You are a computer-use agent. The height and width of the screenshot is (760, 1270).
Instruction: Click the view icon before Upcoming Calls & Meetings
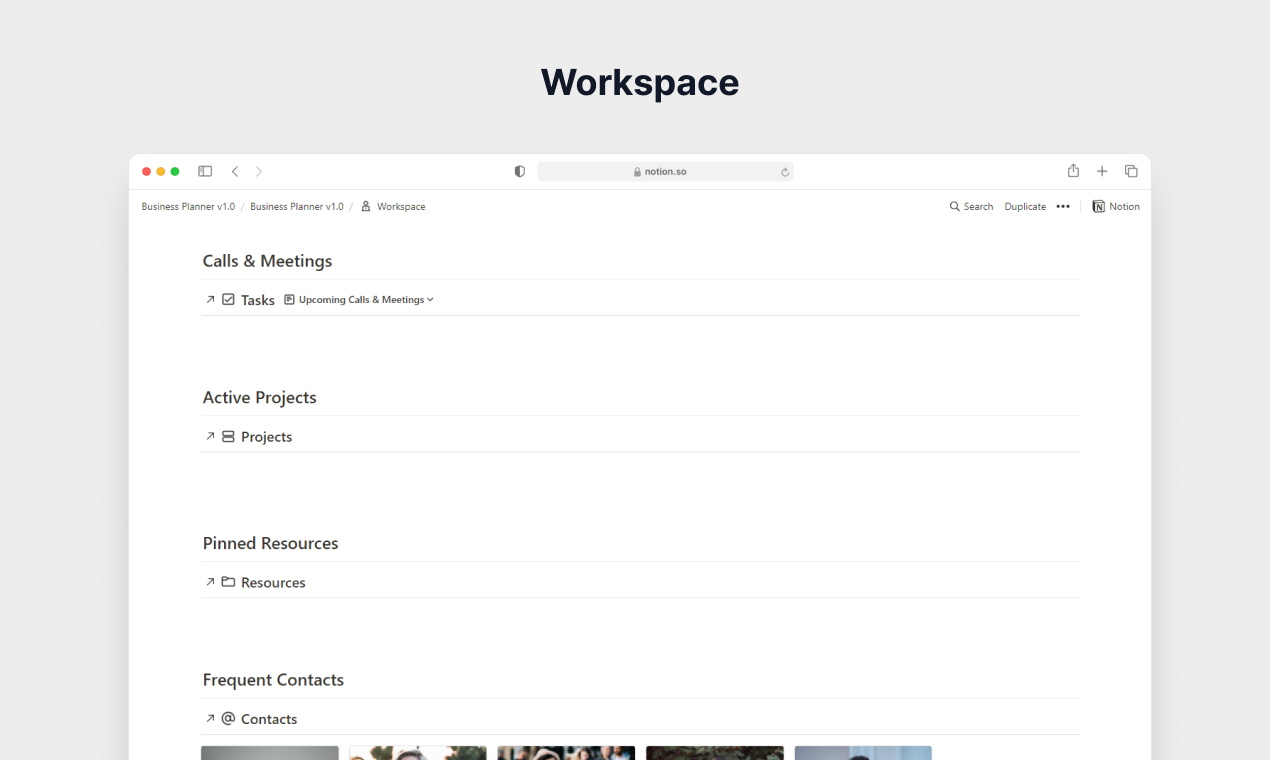click(x=289, y=299)
